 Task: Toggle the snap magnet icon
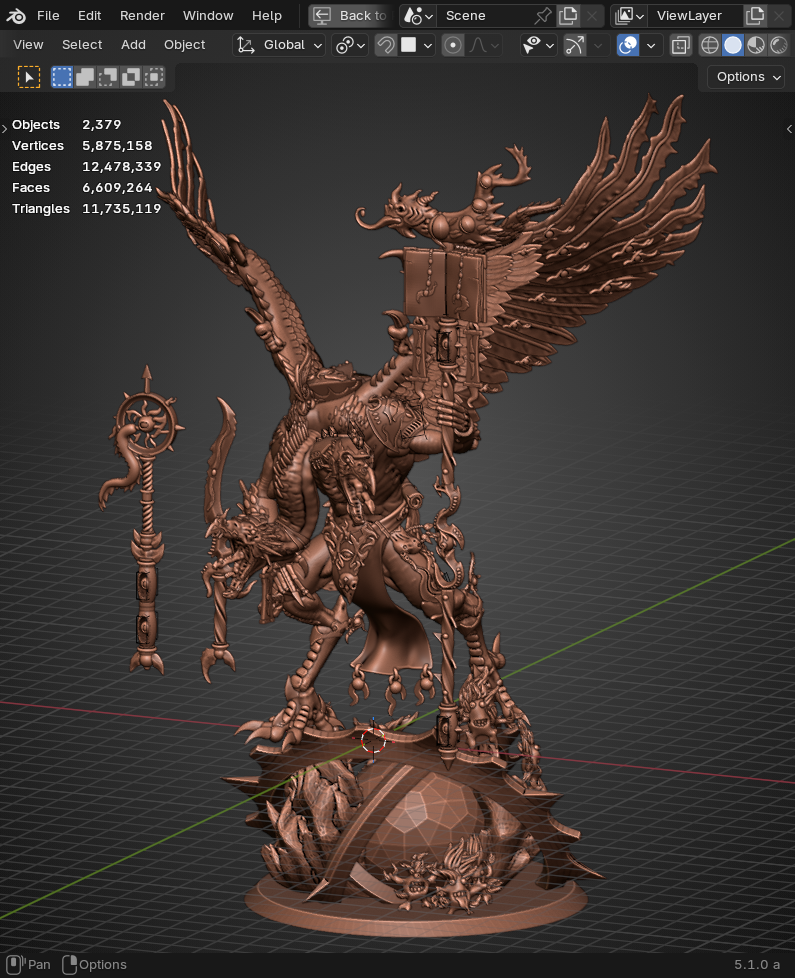point(386,45)
